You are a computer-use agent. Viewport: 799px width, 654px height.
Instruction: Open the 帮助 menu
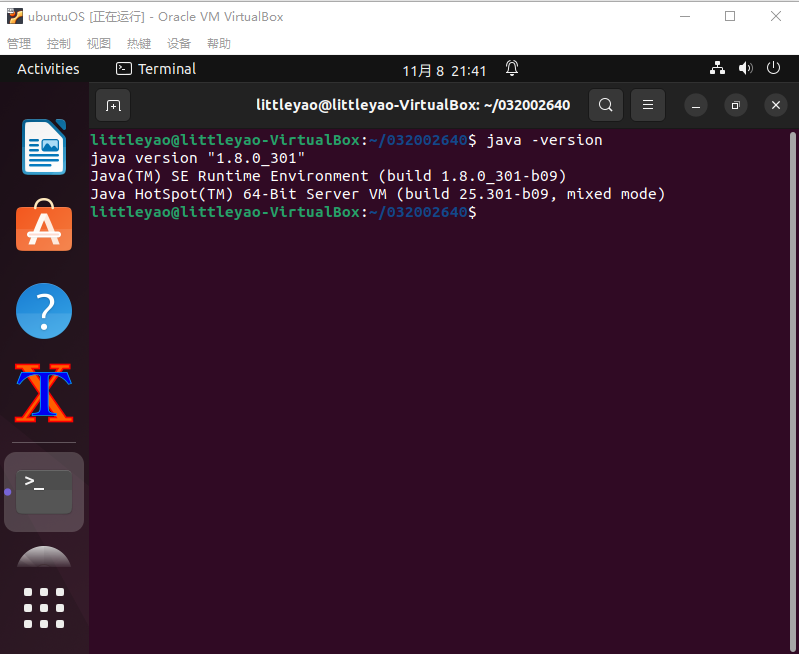click(x=219, y=44)
